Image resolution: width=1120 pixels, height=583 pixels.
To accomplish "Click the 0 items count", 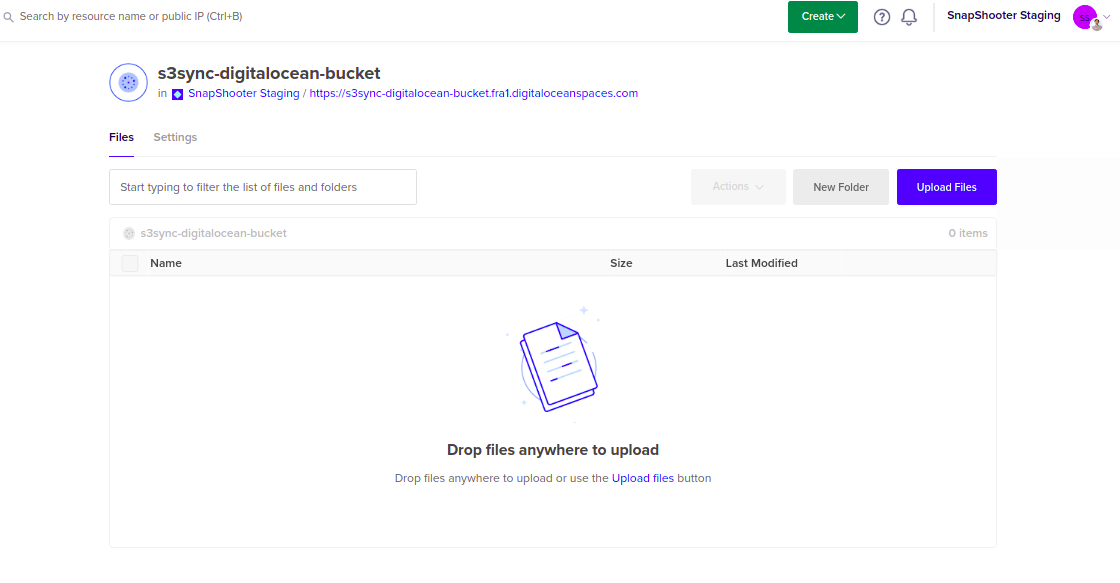I will (x=968, y=234).
